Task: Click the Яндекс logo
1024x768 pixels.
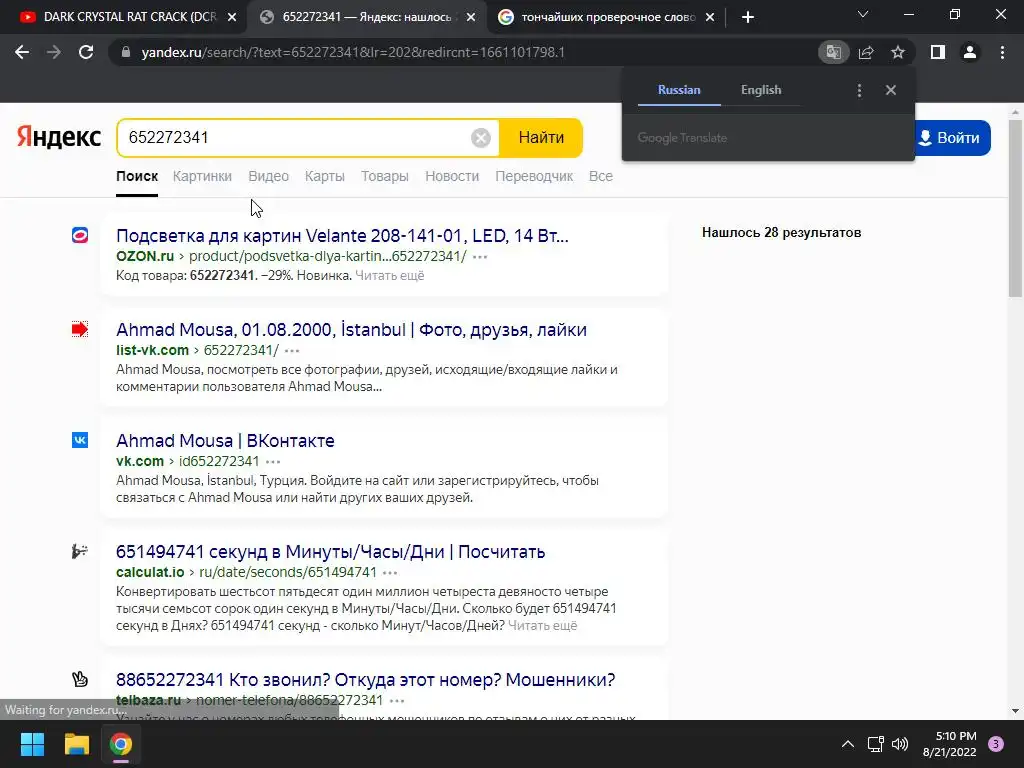Action: 59,137
